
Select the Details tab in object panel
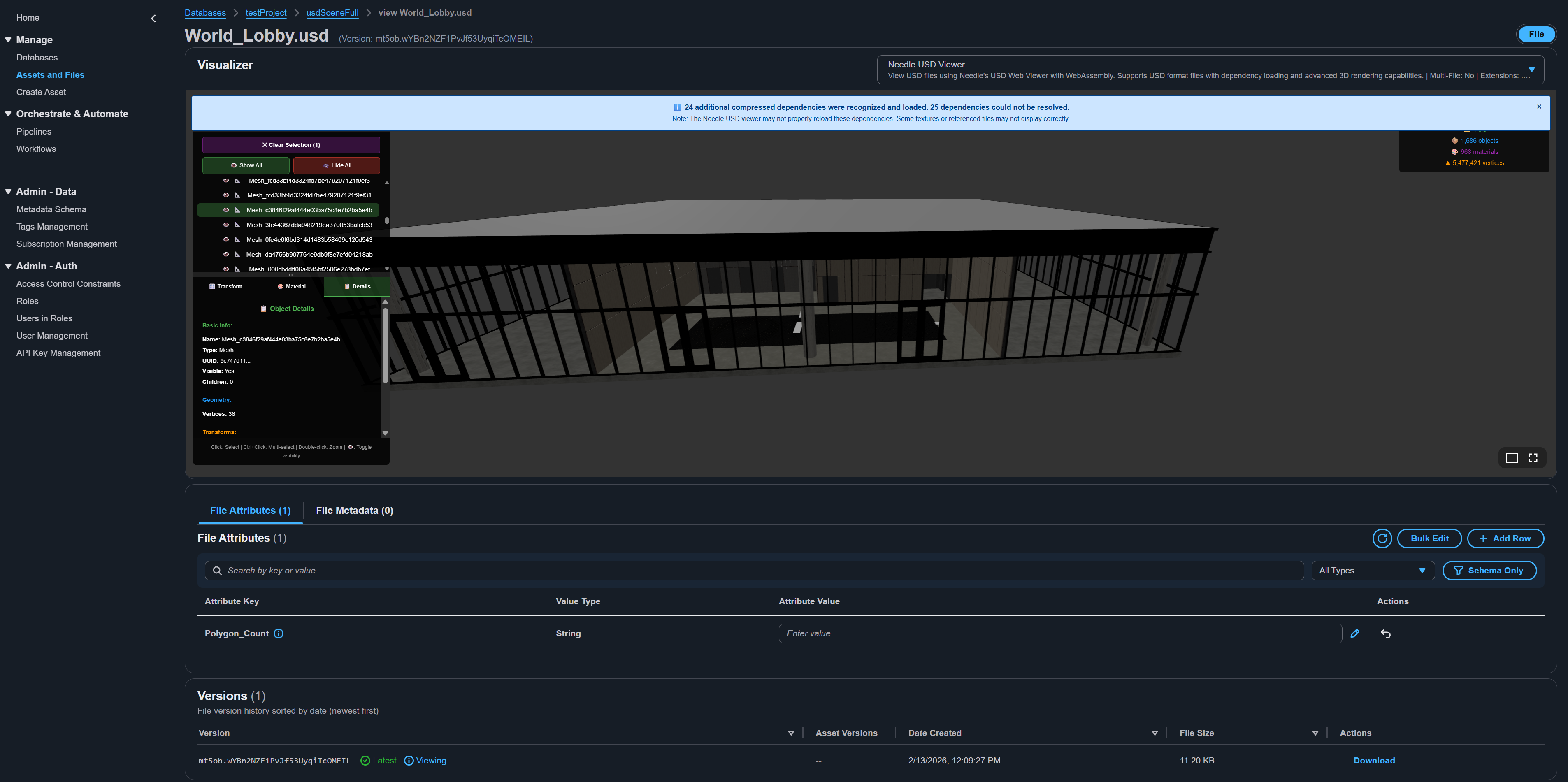(x=357, y=287)
